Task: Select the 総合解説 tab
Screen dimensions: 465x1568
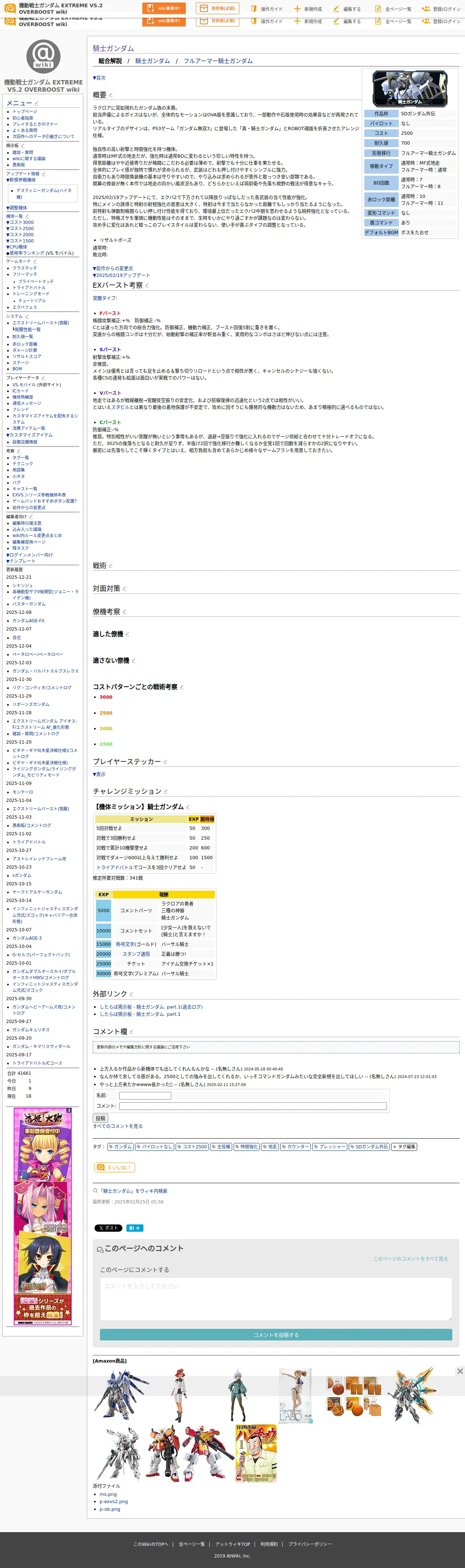Action: pos(110,61)
